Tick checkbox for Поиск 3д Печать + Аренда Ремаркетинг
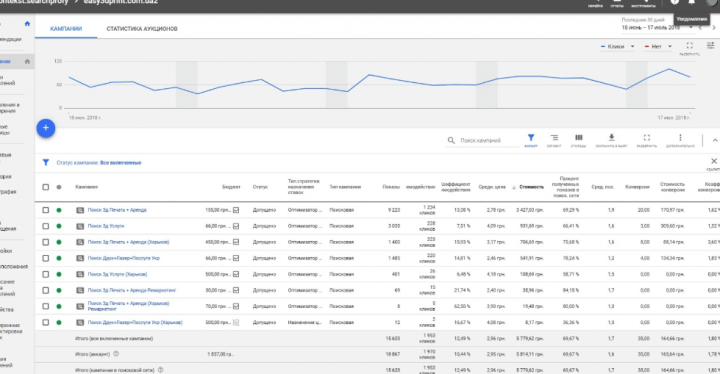The height and width of the screenshot is (374, 720). pyautogui.click(x=45, y=290)
